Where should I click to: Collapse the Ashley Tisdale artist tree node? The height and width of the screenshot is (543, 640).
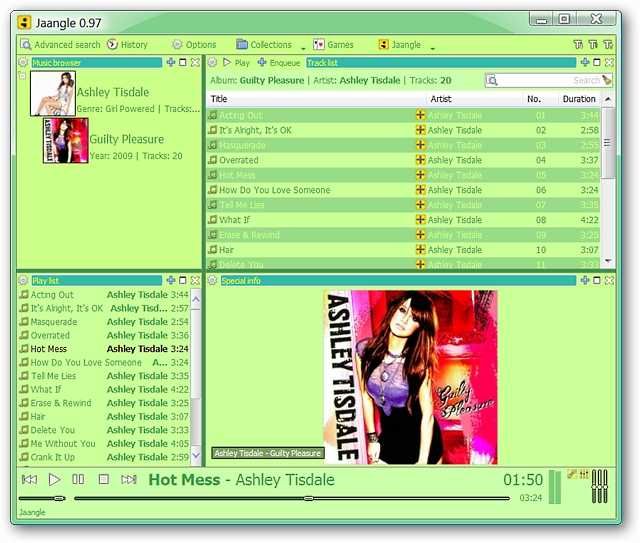pos(22,75)
